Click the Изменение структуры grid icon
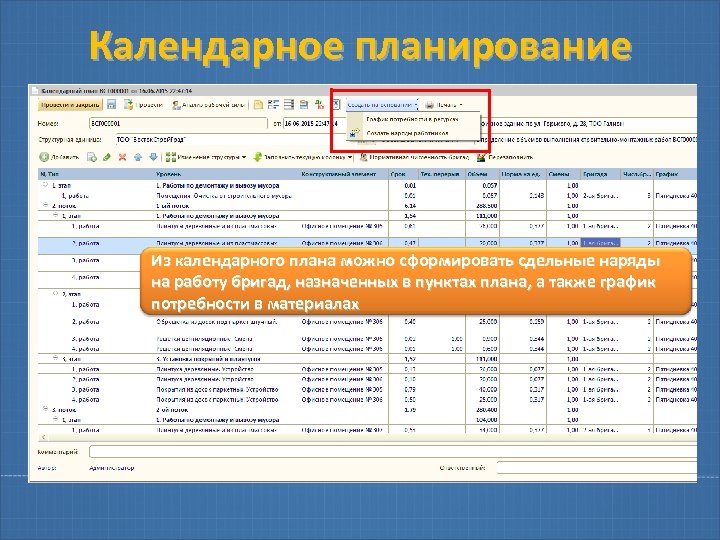 pyautogui.click(x=171, y=157)
